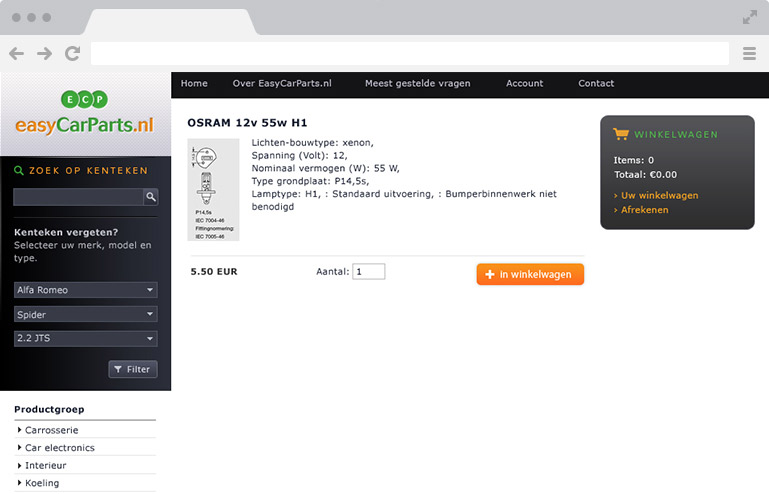Click the ECP easyCarParts.nl logo
The image size is (769, 494).
(x=84, y=113)
